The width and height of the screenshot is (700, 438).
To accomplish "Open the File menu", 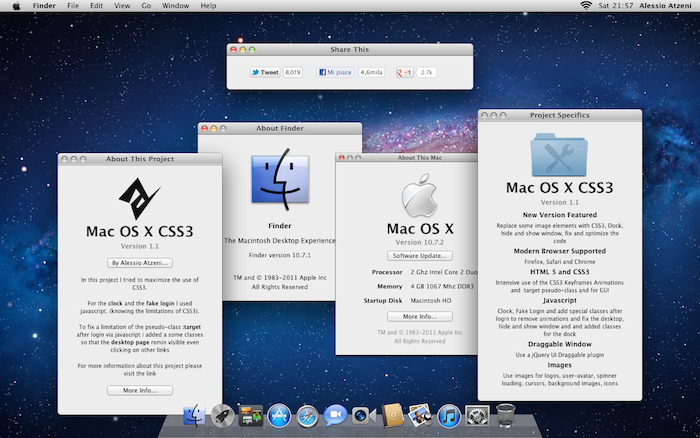I will tap(73, 6).
